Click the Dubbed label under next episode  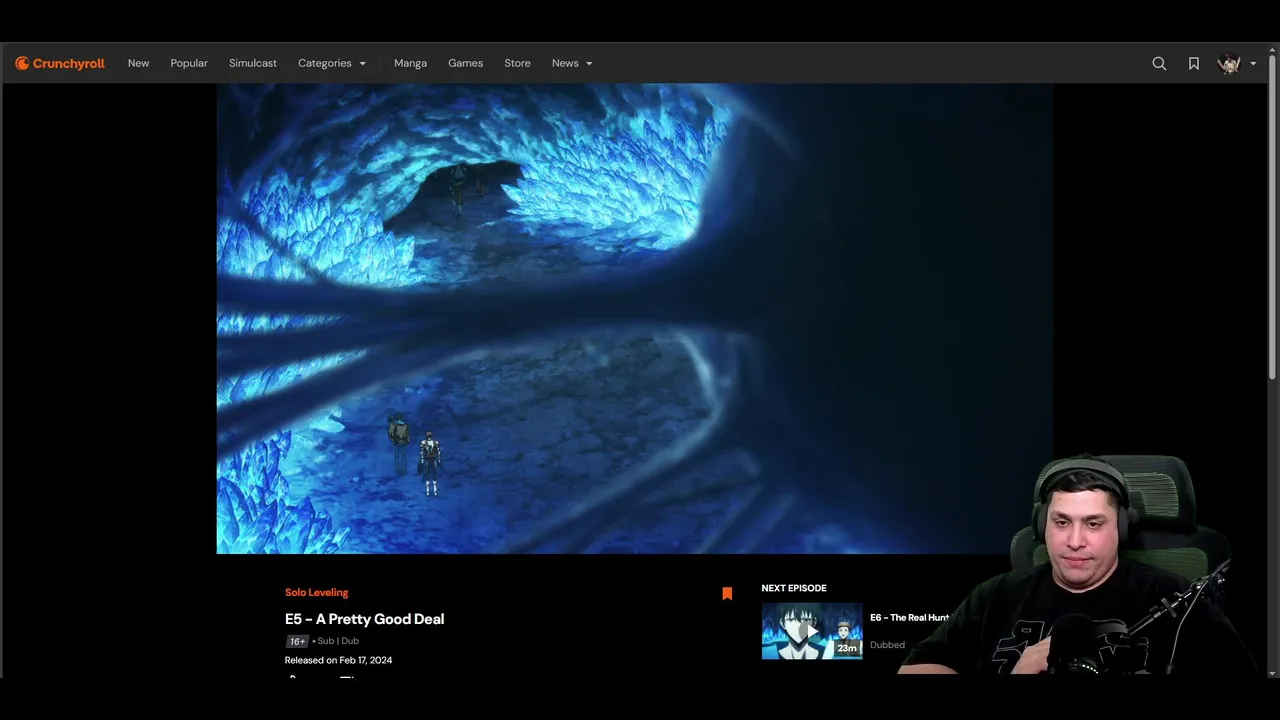pyautogui.click(x=887, y=645)
